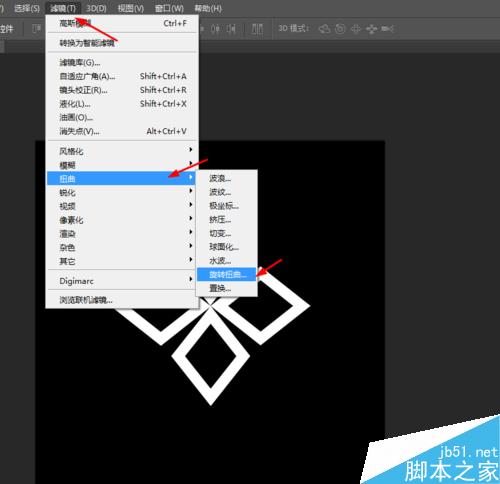Choose 波浪... wave distortion

click(227, 178)
